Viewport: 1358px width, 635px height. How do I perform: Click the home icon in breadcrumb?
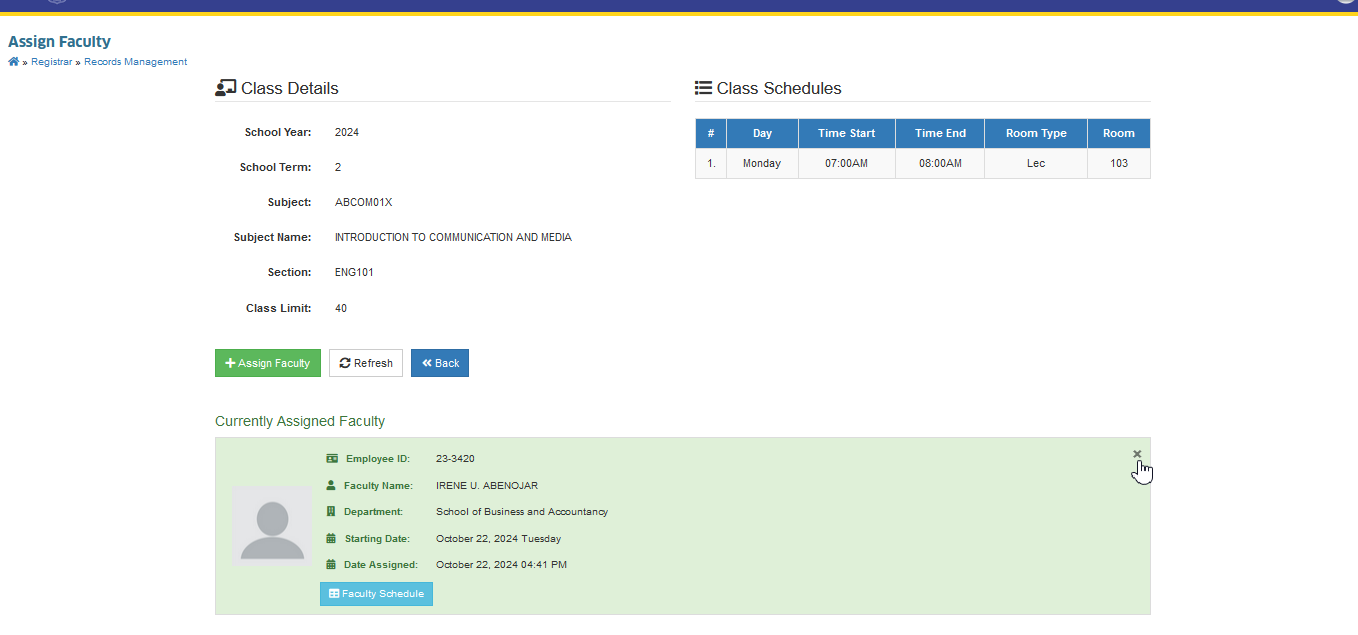pyautogui.click(x=13, y=62)
